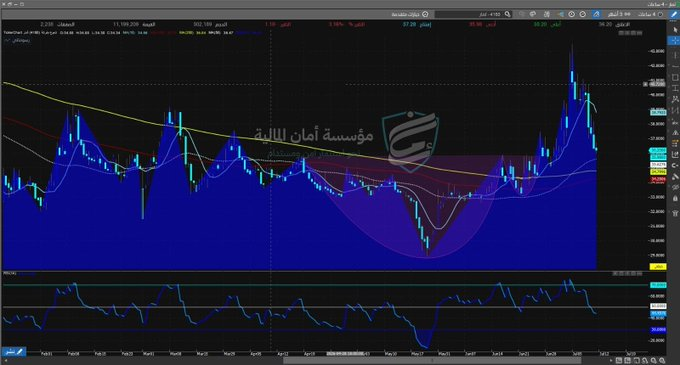Click the إفتتاح open price 37.20
Image resolution: width=680 pixels, height=365 pixels.
(409, 24)
